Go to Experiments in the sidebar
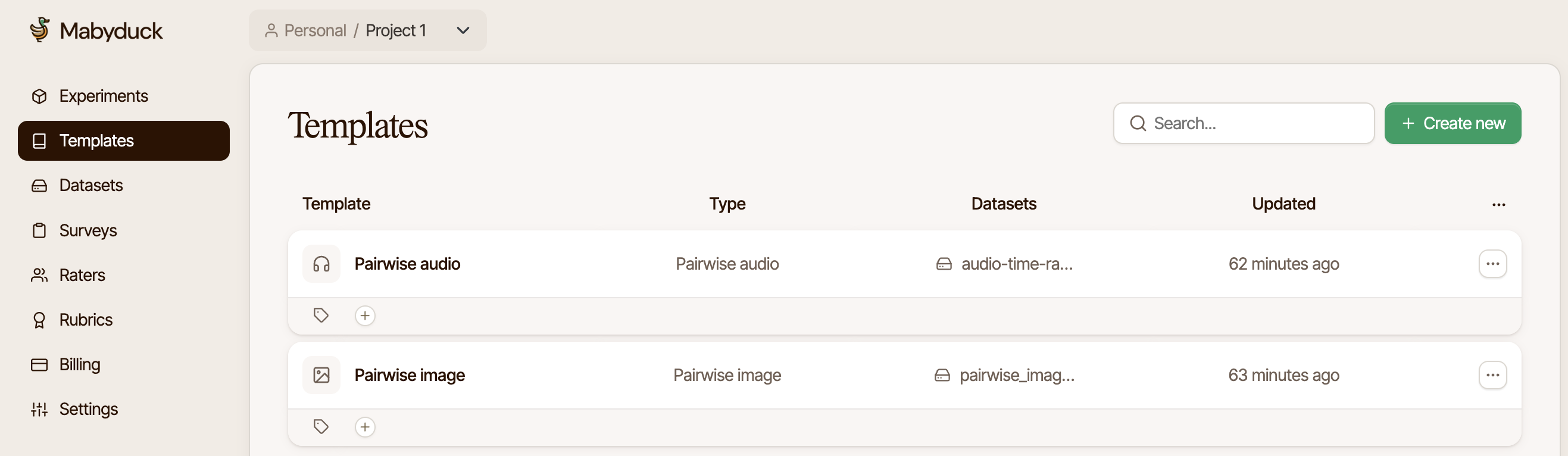Image resolution: width=1568 pixels, height=456 pixels. pos(124,96)
